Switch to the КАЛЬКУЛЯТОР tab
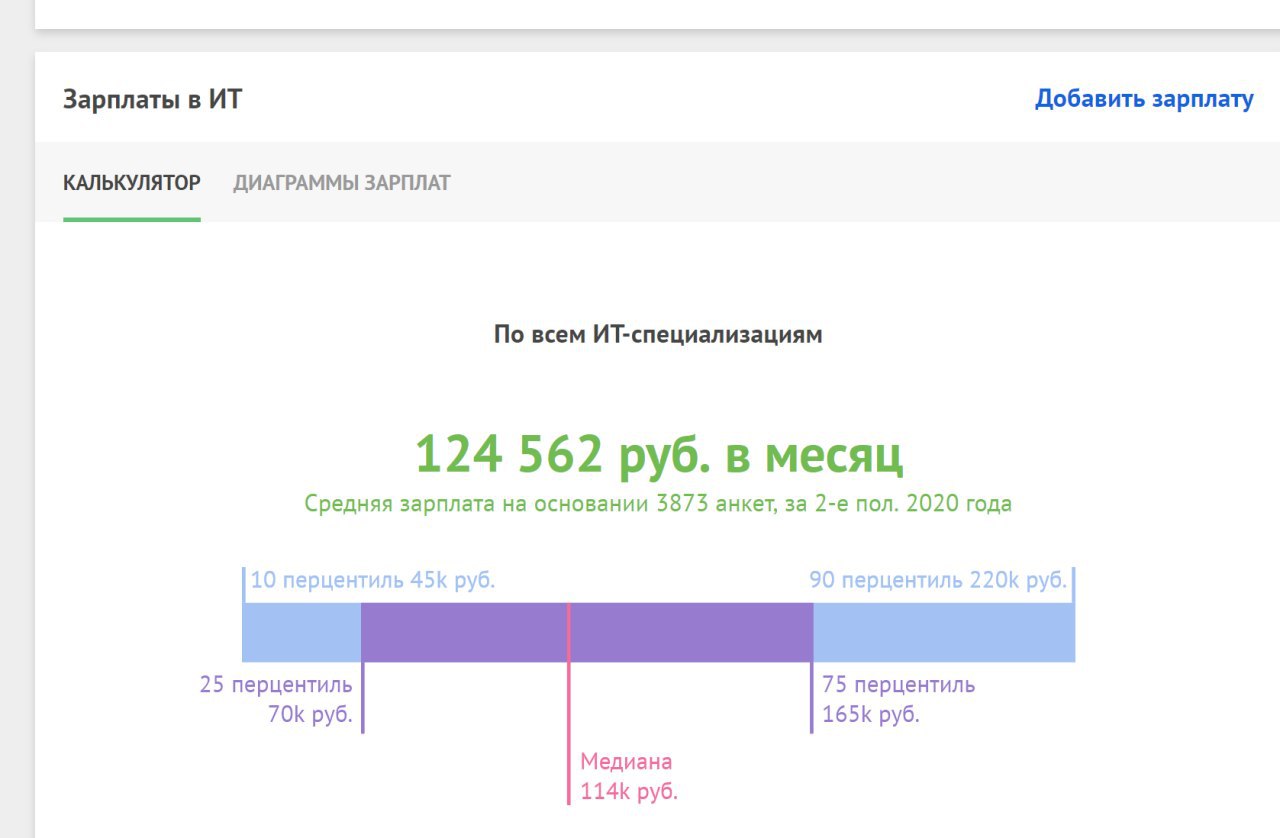1280x838 pixels. coord(132,183)
